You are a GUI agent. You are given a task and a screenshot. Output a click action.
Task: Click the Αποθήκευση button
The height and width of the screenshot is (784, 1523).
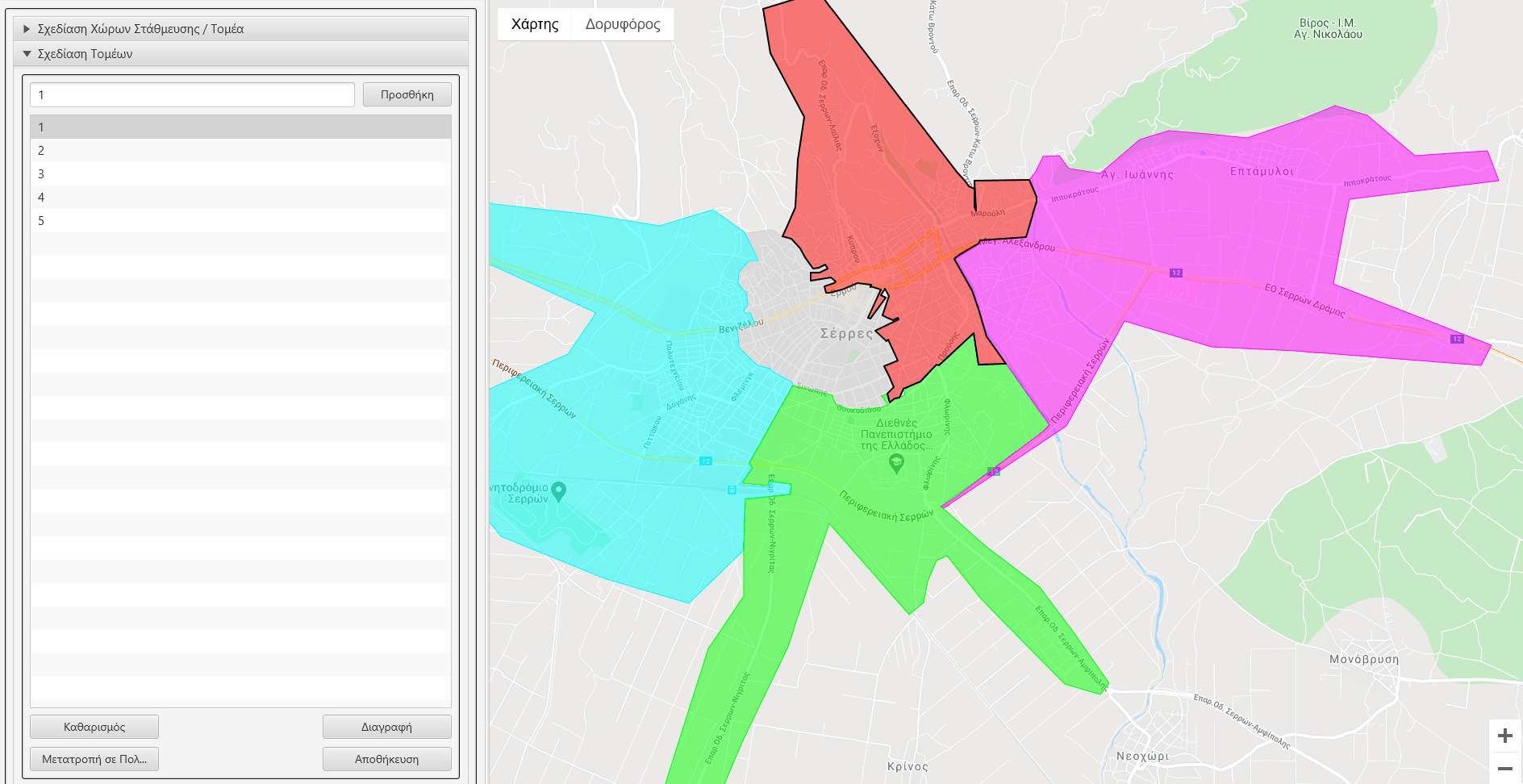[x=386, y=758]
